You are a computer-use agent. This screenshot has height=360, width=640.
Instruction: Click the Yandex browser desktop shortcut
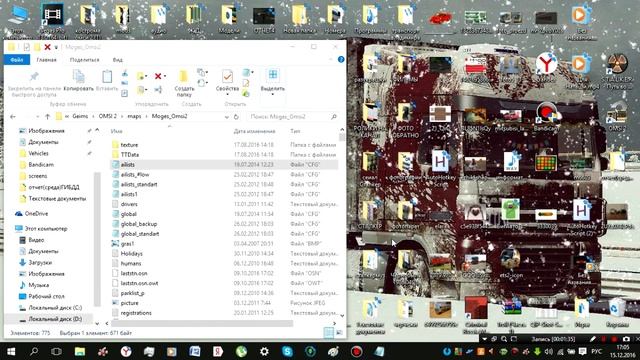546,65
